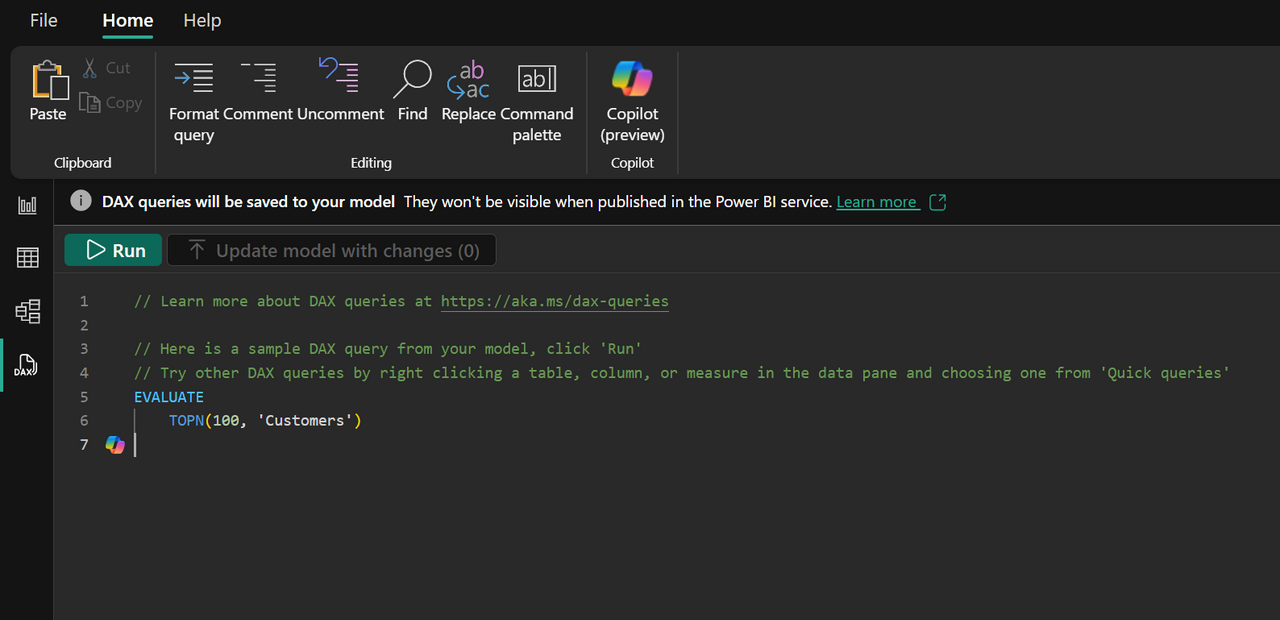Click the number 100 in TOPN
This screenshot has width=1280, height=620.
click(x=226, y=421)
